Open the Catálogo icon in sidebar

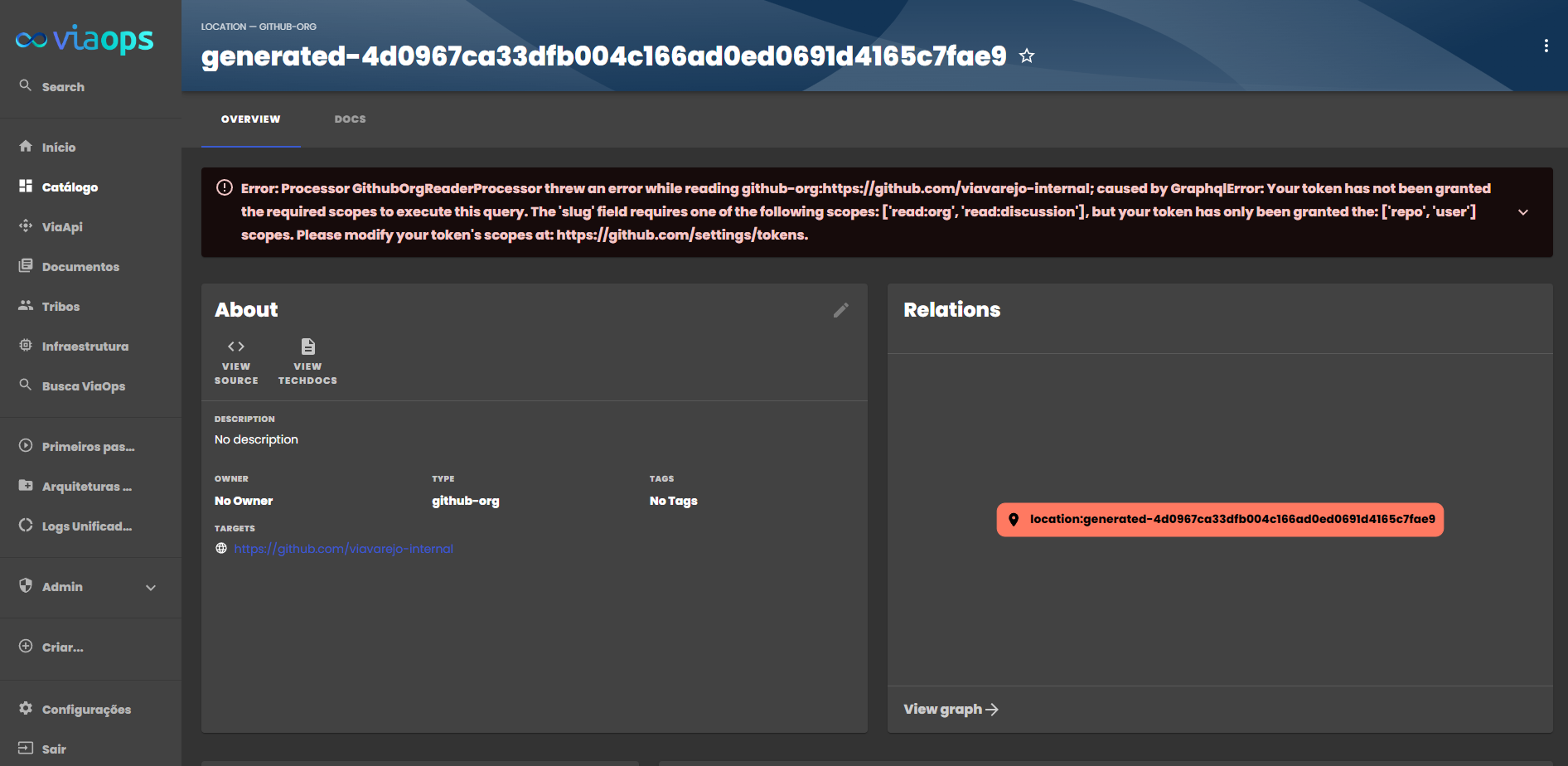click(25, 186)
